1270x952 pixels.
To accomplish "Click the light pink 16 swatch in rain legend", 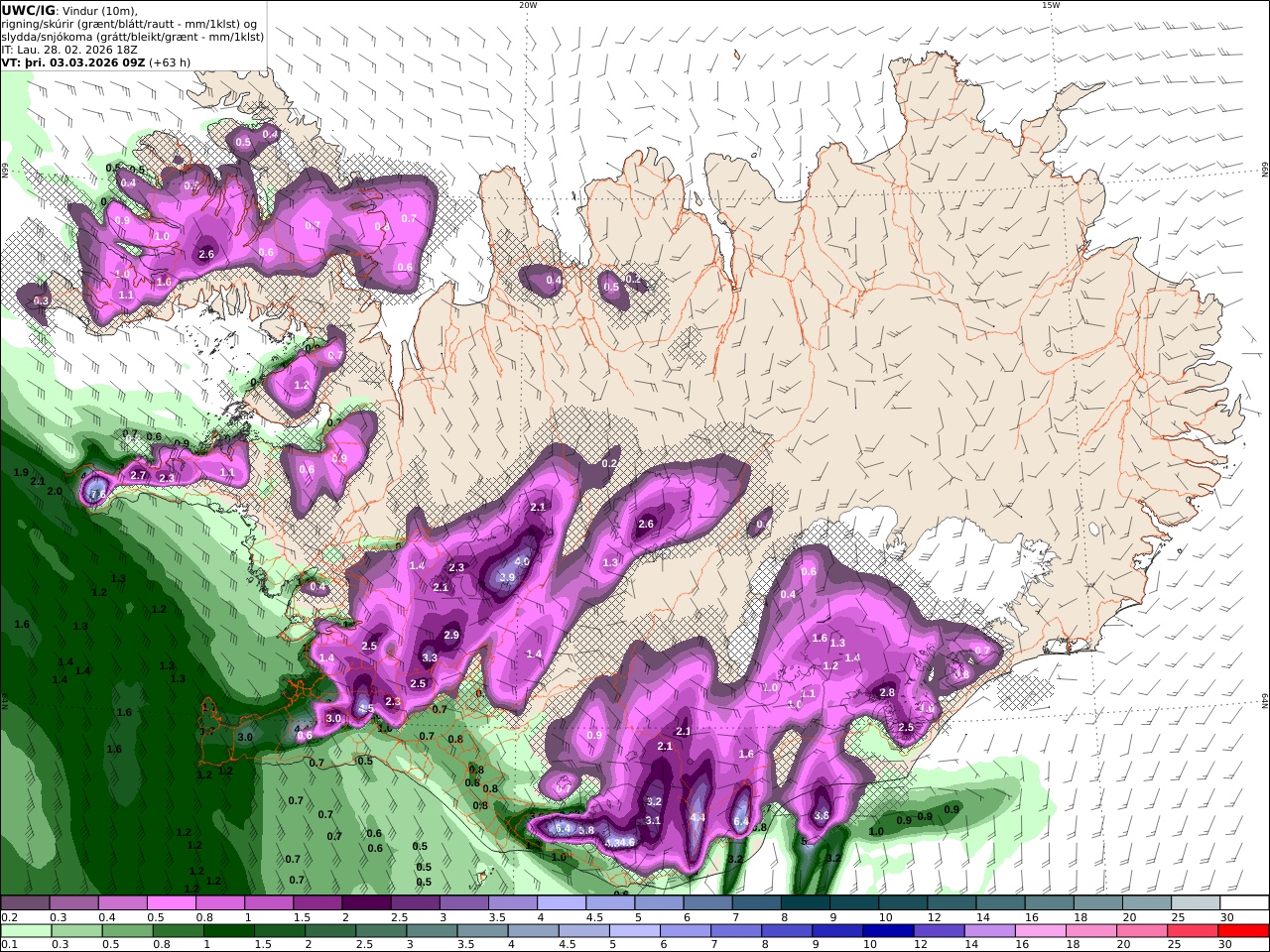I will coord(1041,931).
